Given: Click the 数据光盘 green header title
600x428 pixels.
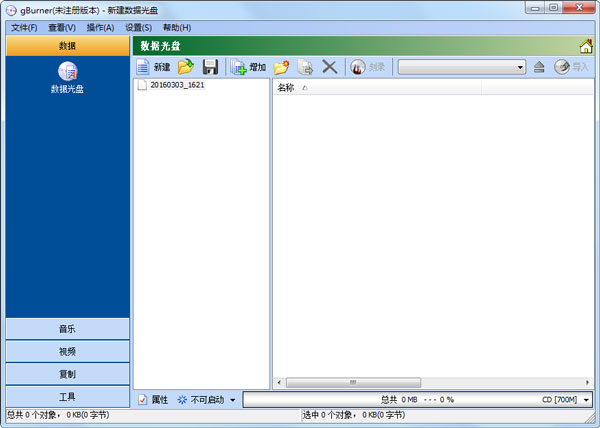Looking at the screenshot, I should tap(160, 46).
